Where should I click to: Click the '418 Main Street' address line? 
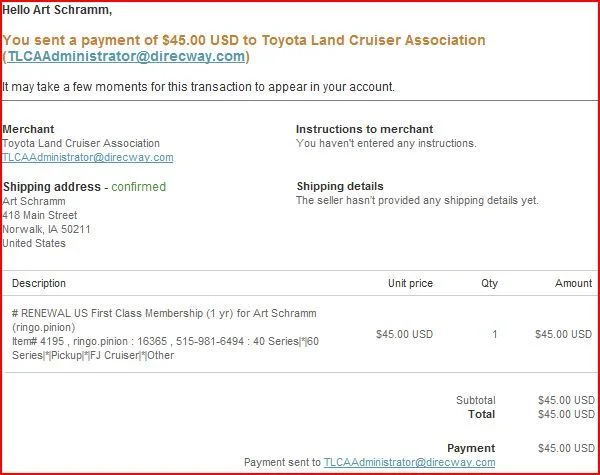click(x=40, y=215)
